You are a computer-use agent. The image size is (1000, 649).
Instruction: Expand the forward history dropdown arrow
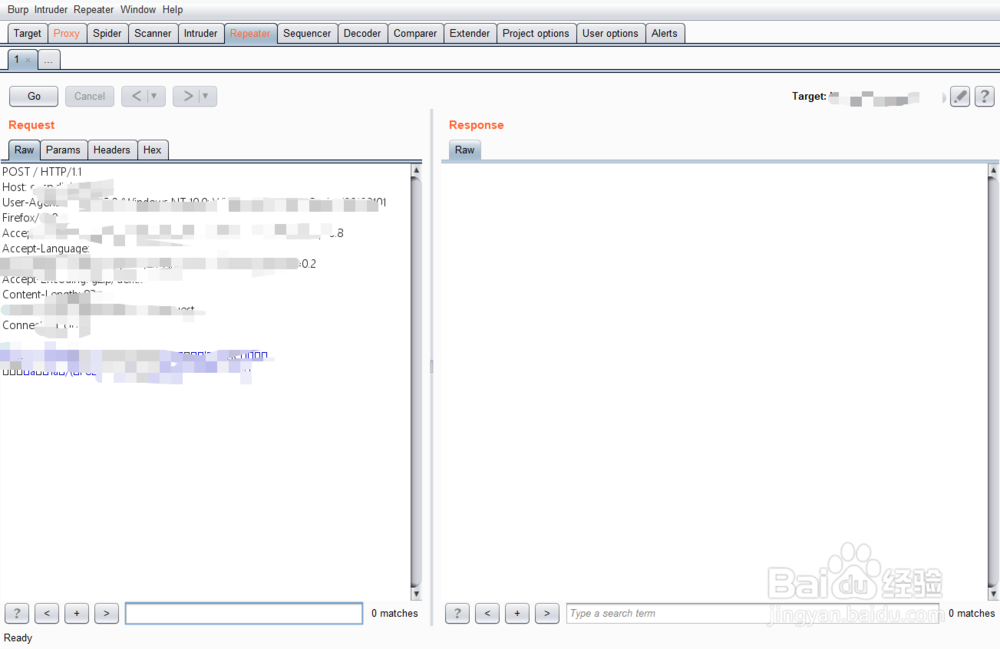point(205,96)
